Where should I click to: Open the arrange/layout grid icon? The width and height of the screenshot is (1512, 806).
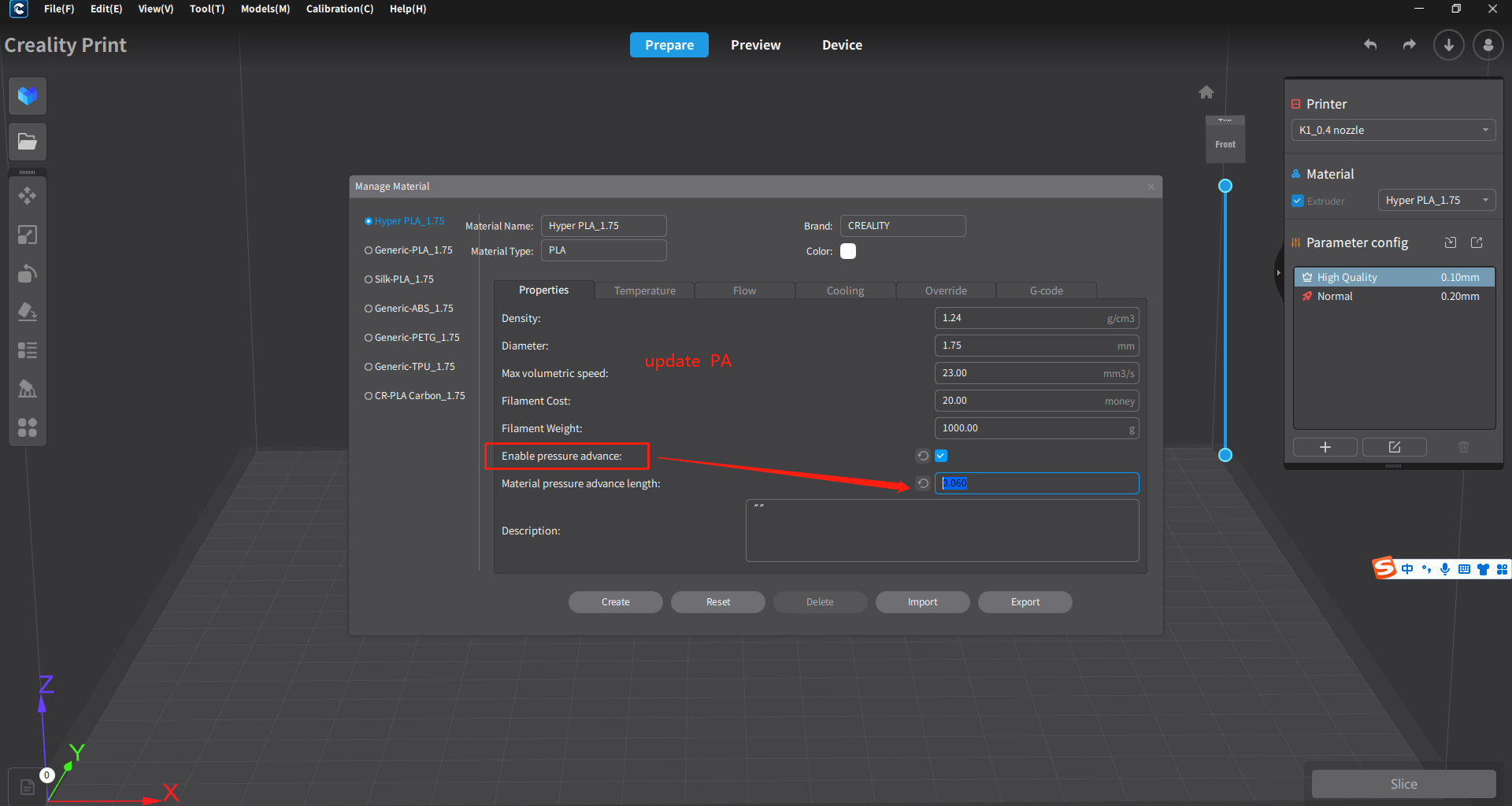tap(28, 427)
